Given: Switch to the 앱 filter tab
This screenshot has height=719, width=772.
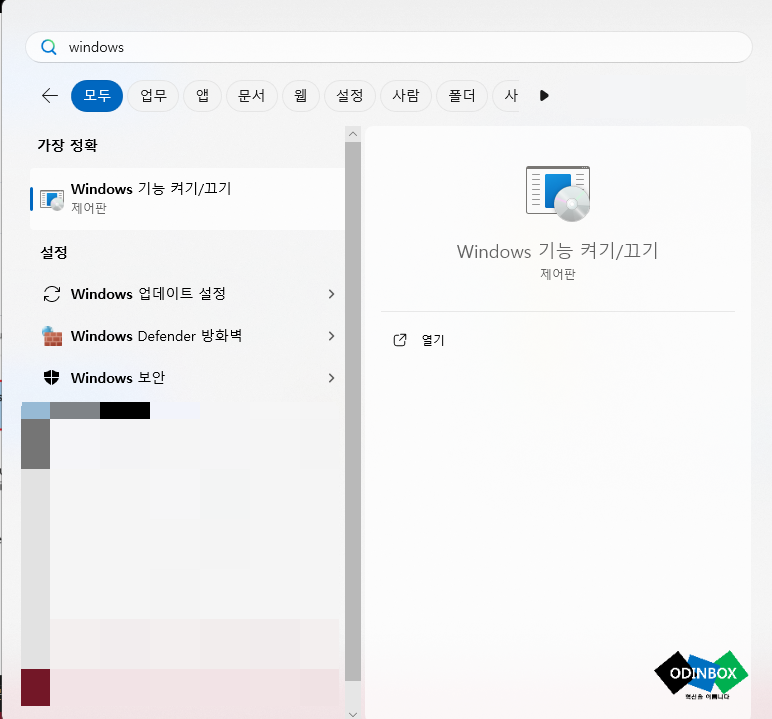Looking at the screenshot, I should [202, 96].
